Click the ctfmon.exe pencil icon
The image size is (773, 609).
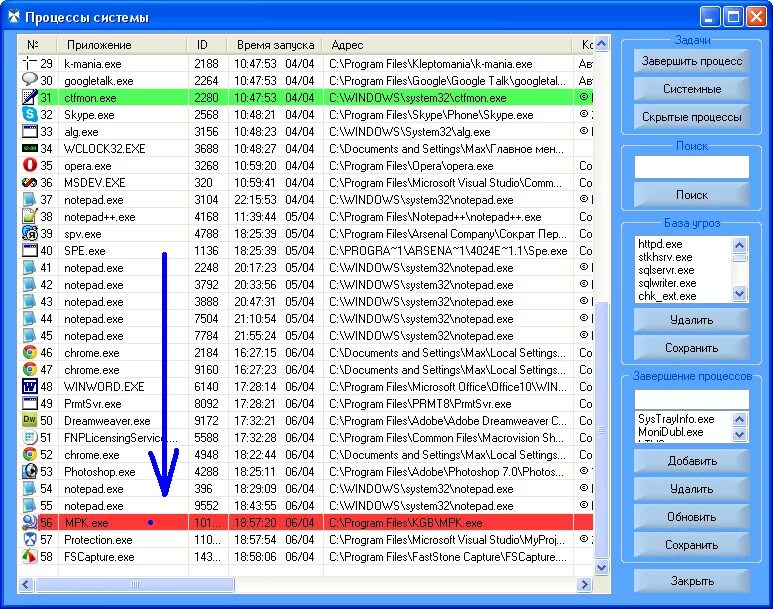coord(30,97)
